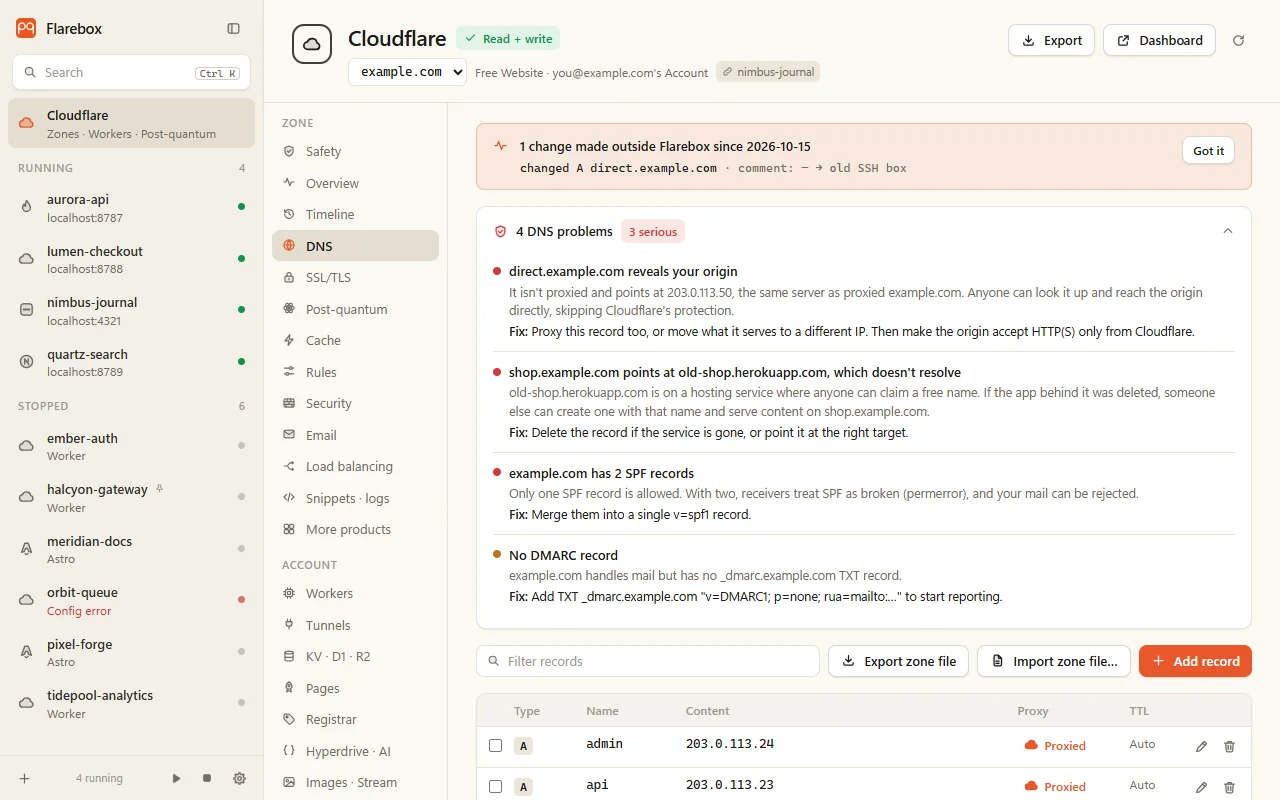The width and height of the screenshot is (1280, 800).
Task: Toggle the sidebar panel icon
Action: 233,29
